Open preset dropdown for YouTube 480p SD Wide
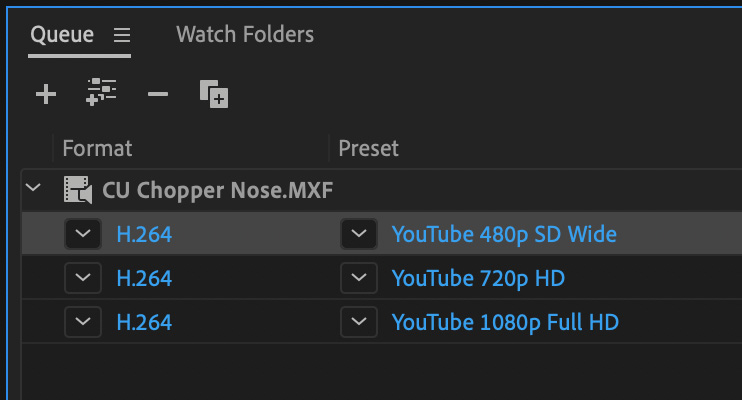742x400 pixels. click(x=359, y=234)
